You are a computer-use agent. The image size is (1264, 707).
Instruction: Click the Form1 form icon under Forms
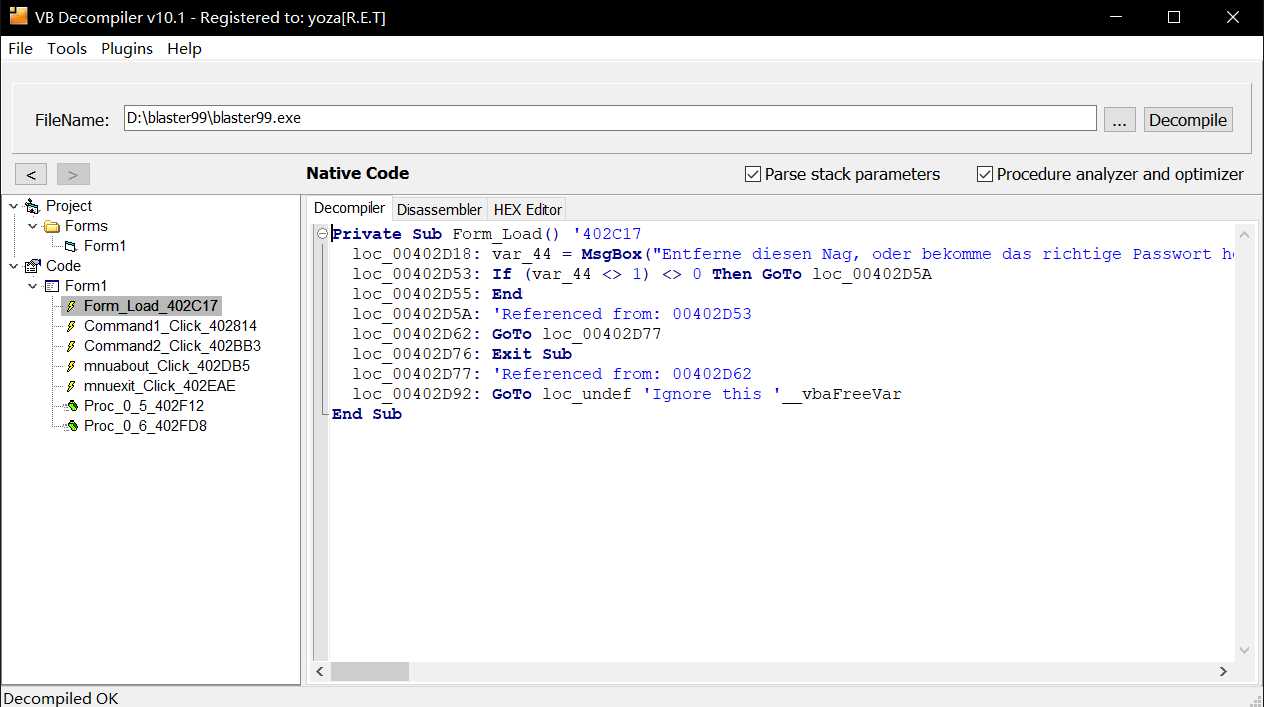[71, 246]
